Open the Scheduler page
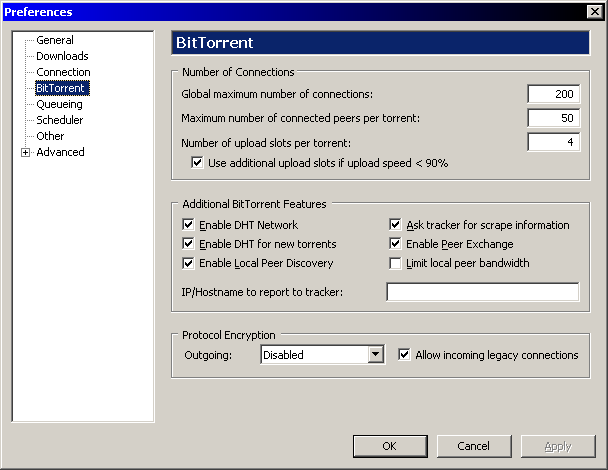This screenshot has height=470, width=608. 59,120
